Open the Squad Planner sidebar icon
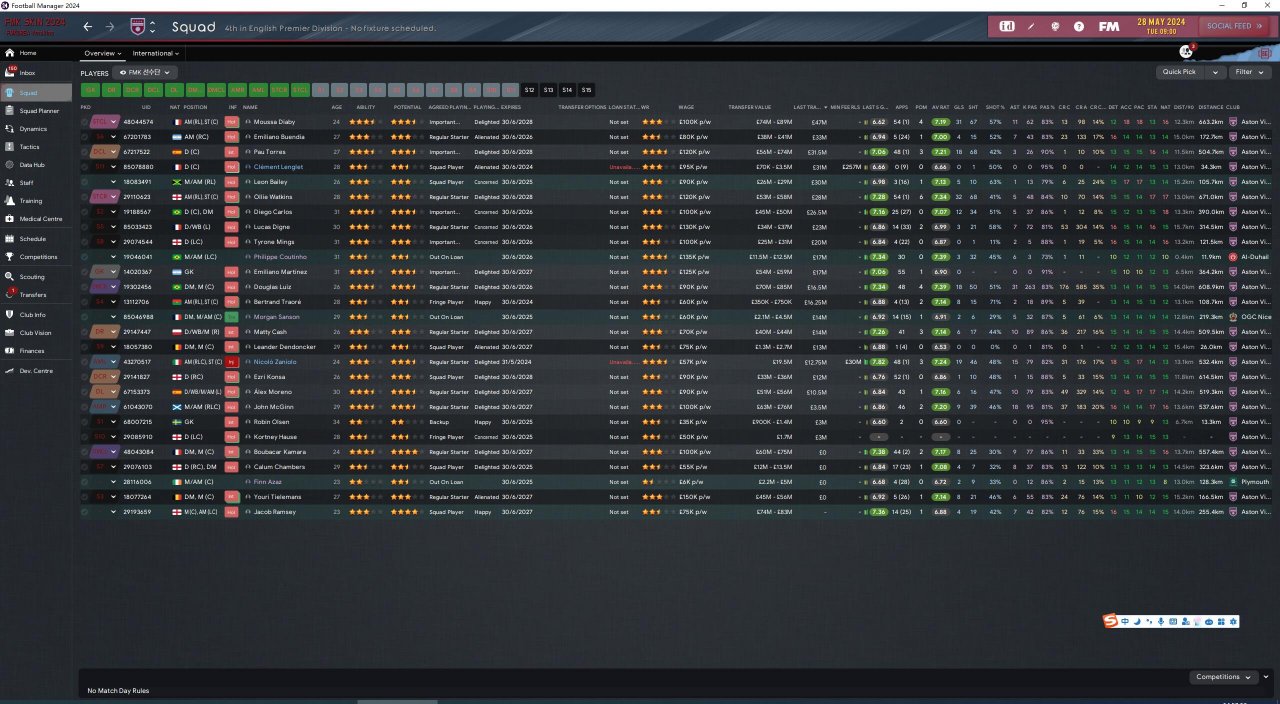 [x=10, y=111]
